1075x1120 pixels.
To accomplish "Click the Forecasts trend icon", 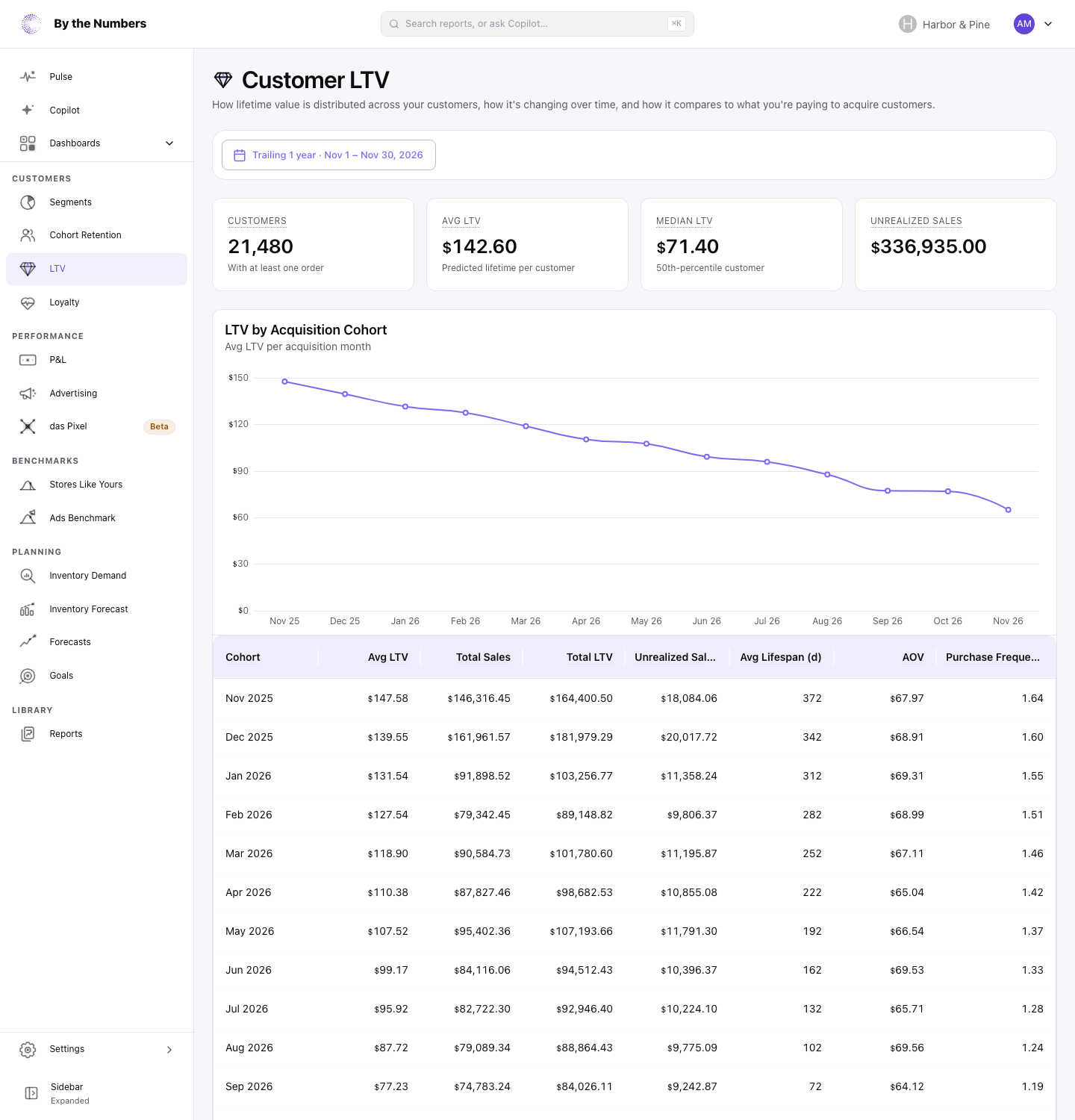I will [x=28, y=642].
